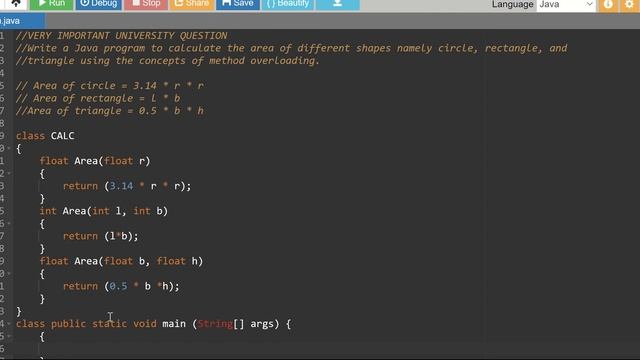This screenshot has width=640, height=360.
Task: Start debugging with the Debug button
Action: [99, 4]
